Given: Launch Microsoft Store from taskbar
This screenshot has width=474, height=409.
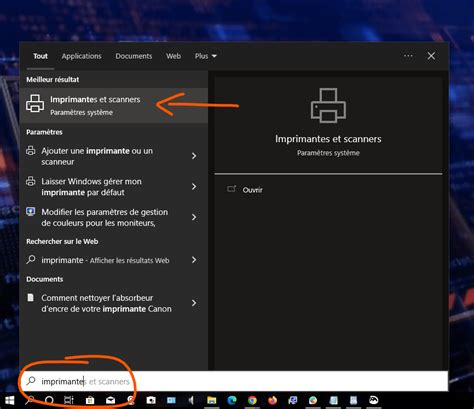Looking at the screenshot, I should (x=90, y=400).
